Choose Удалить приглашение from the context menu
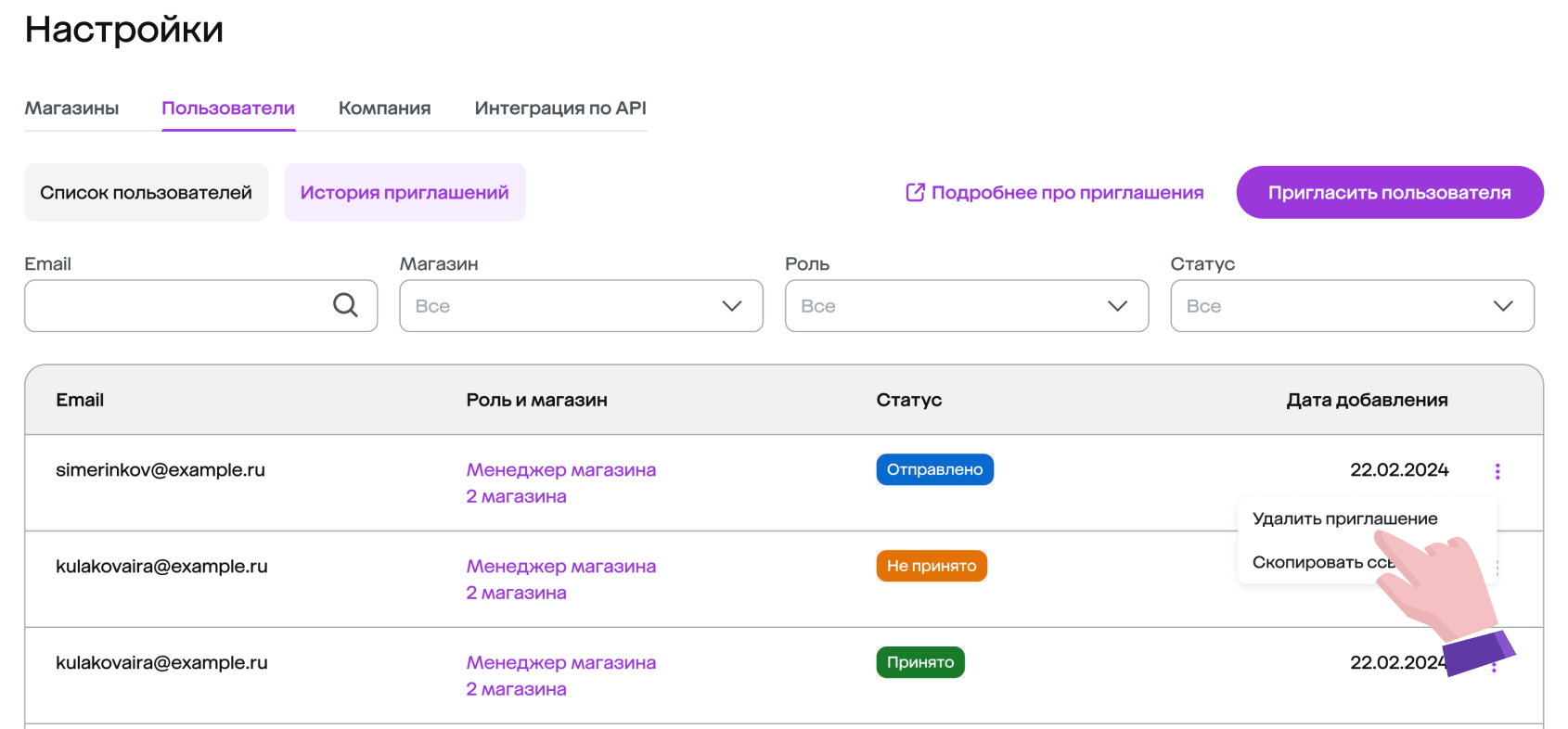The width and height of the screenshot is (1568, 729). pyautogui.click(x=1344, y=518)
